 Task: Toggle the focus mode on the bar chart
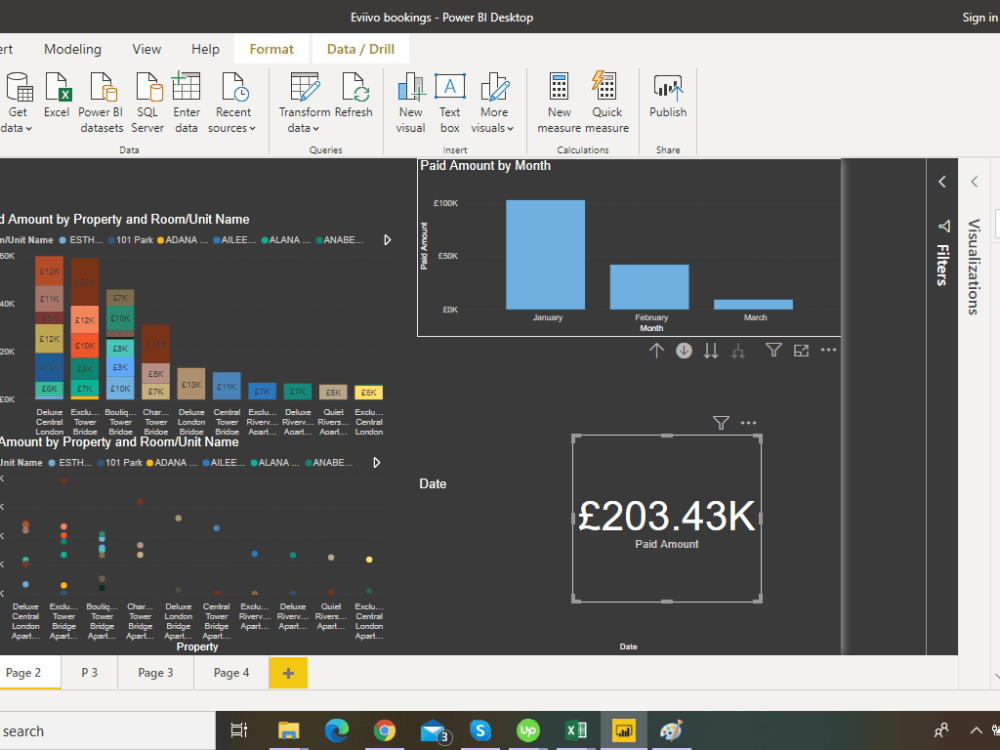[801, 350]
